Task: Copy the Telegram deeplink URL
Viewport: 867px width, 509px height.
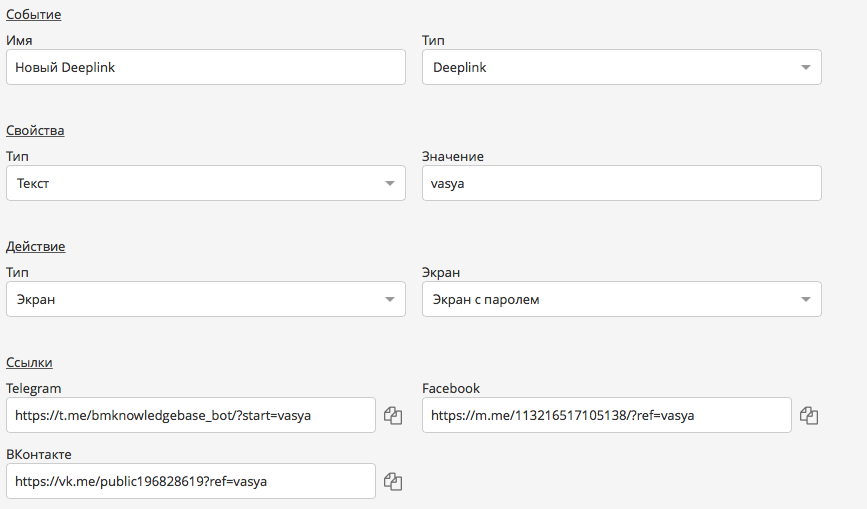Action: click(x=393, y=415)
